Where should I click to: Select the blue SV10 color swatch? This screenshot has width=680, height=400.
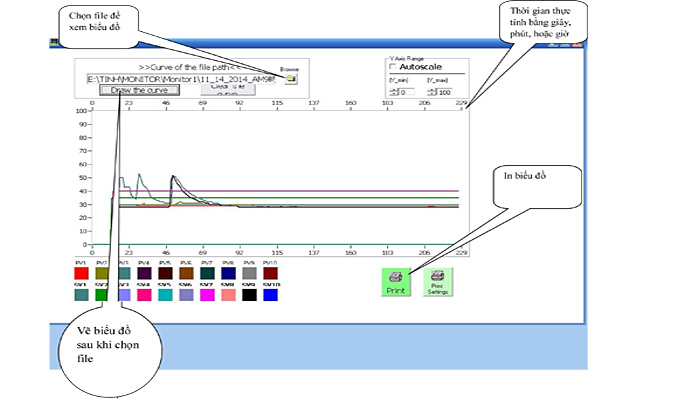coord(270,295)
